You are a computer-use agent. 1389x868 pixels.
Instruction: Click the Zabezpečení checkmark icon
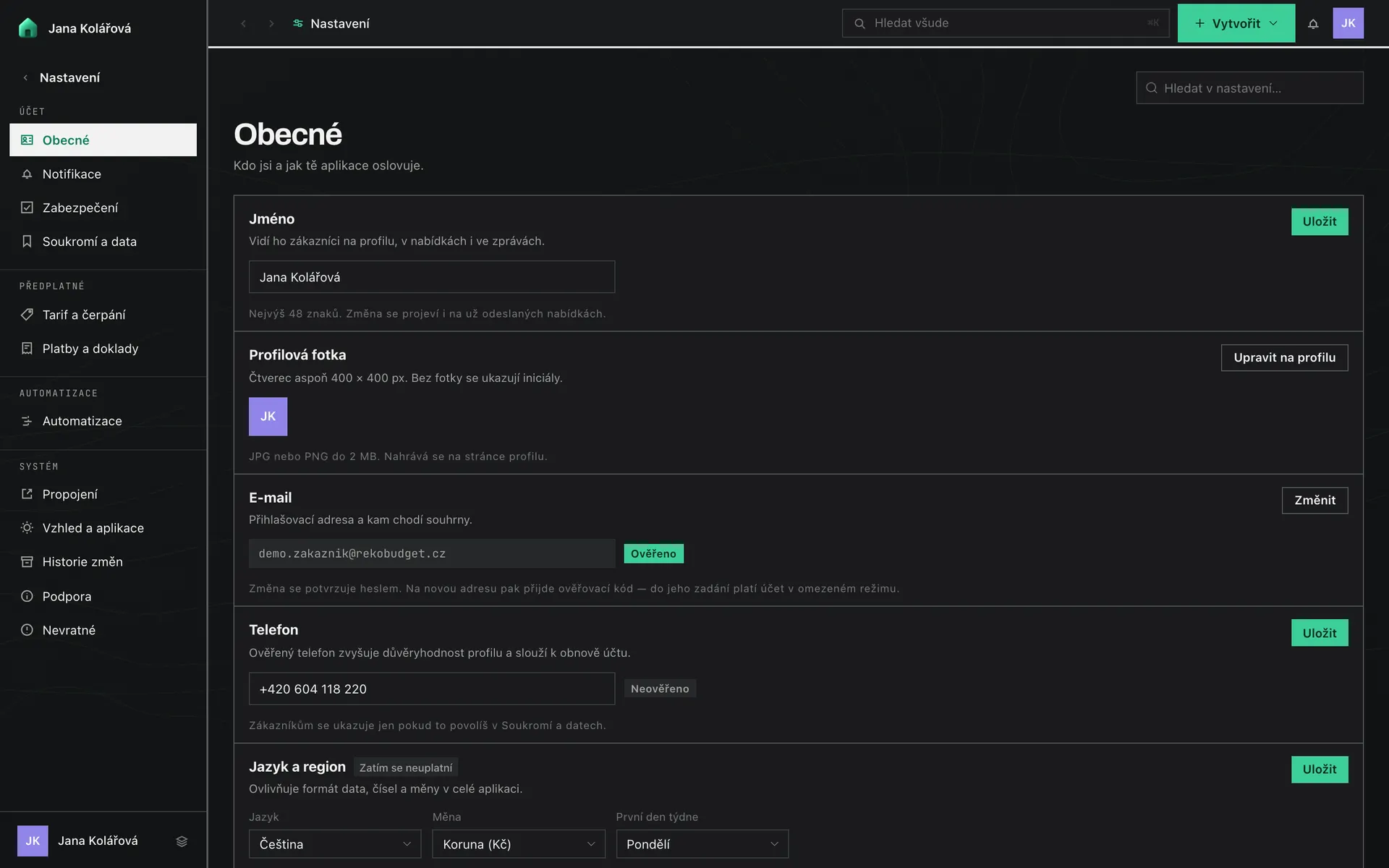click(x=27, y=208)
